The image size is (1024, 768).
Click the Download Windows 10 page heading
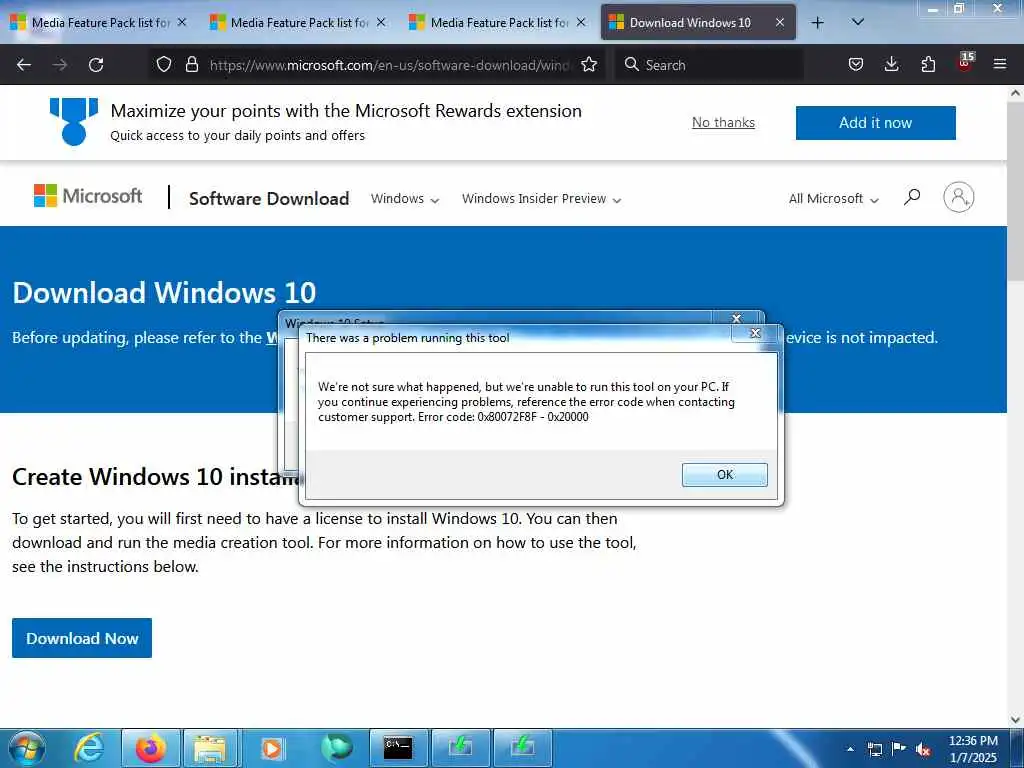coord(164,293)
